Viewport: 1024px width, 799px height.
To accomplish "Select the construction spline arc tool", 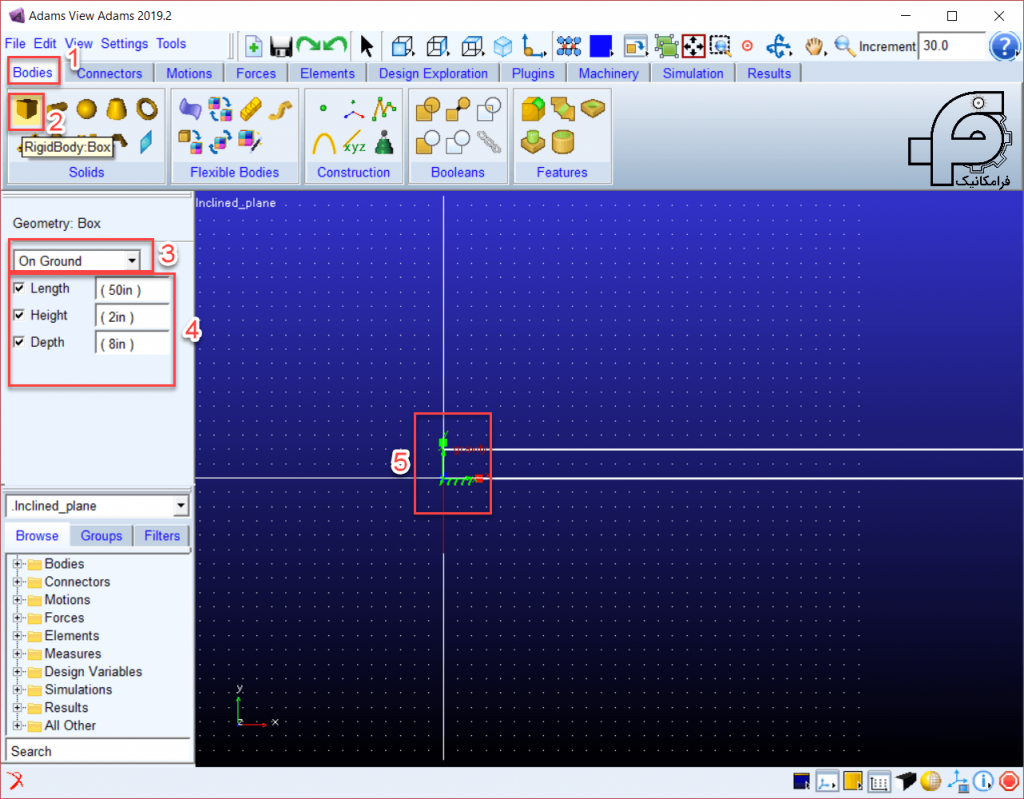I will (323, 142).
